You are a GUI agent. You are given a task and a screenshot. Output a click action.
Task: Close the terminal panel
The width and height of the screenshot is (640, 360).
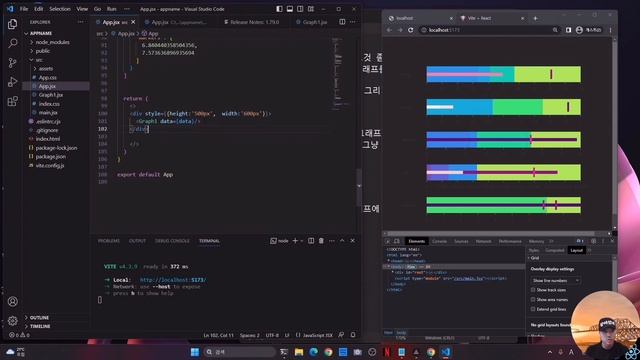point(353,241)
